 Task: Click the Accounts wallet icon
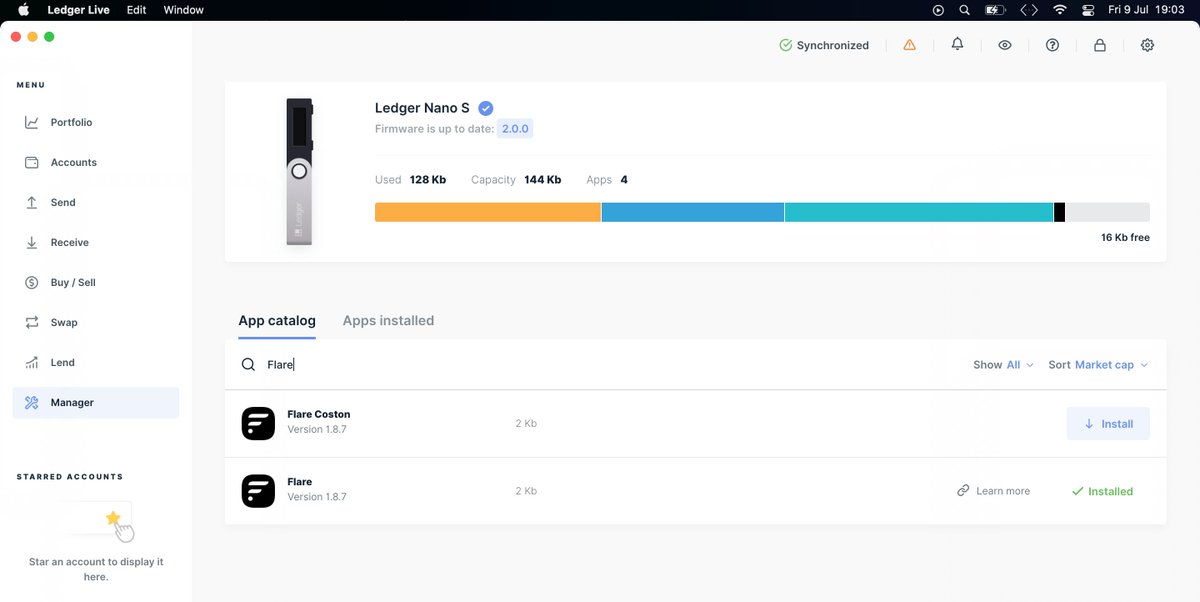click(x=31, y=162)
